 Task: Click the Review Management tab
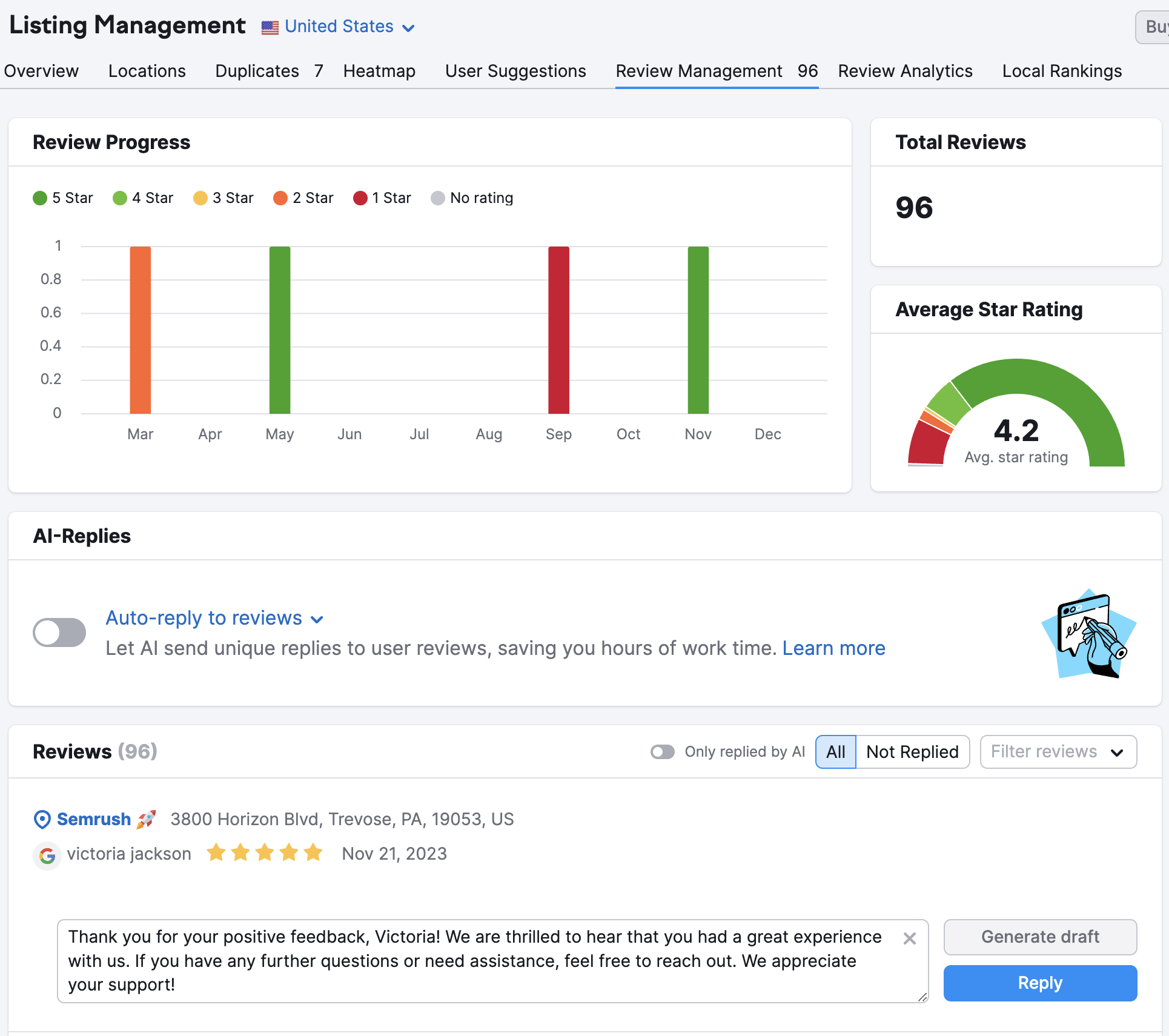(698, 71)
